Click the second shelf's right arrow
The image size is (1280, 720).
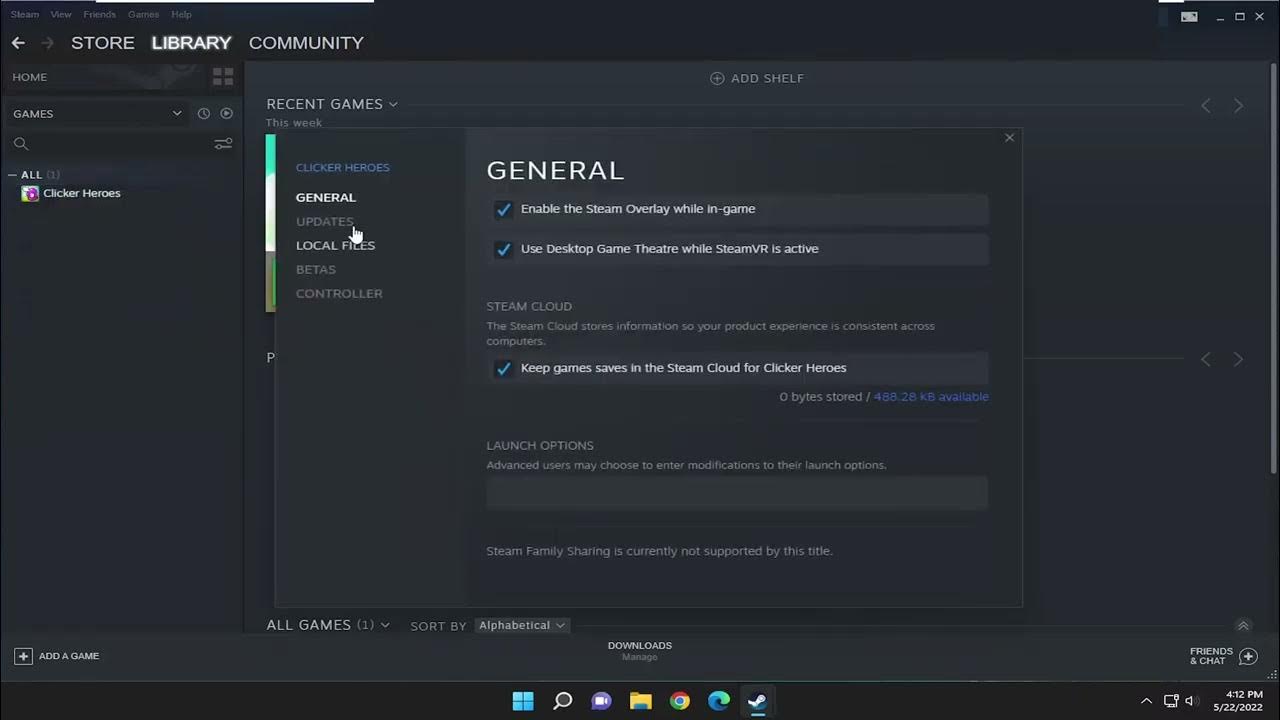pos(1238,359)
